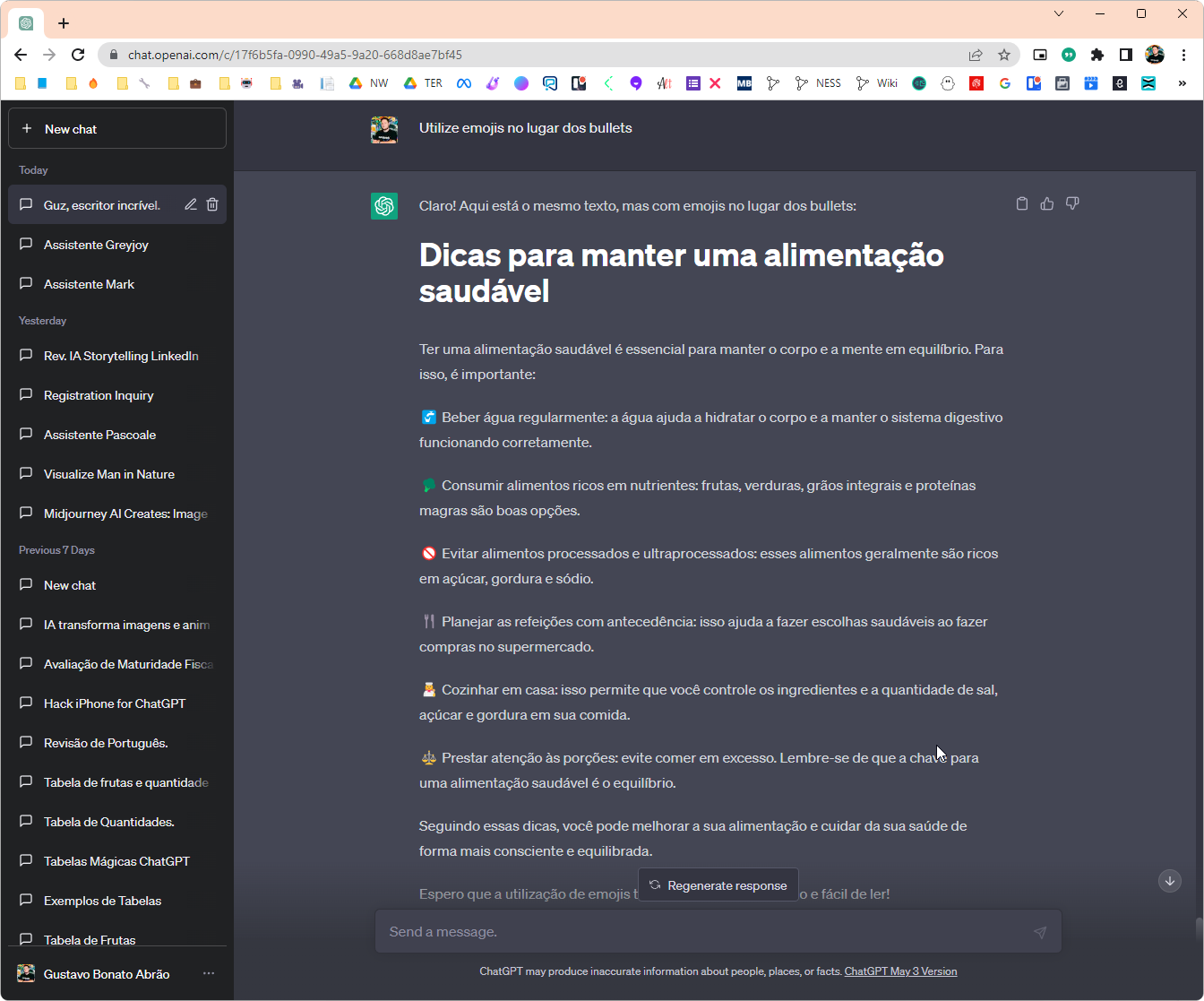Viewport: 1204px width, 1001px height.
Task: Open the Exemplos de Tabelas chat
Action: [x=116, y=901]
